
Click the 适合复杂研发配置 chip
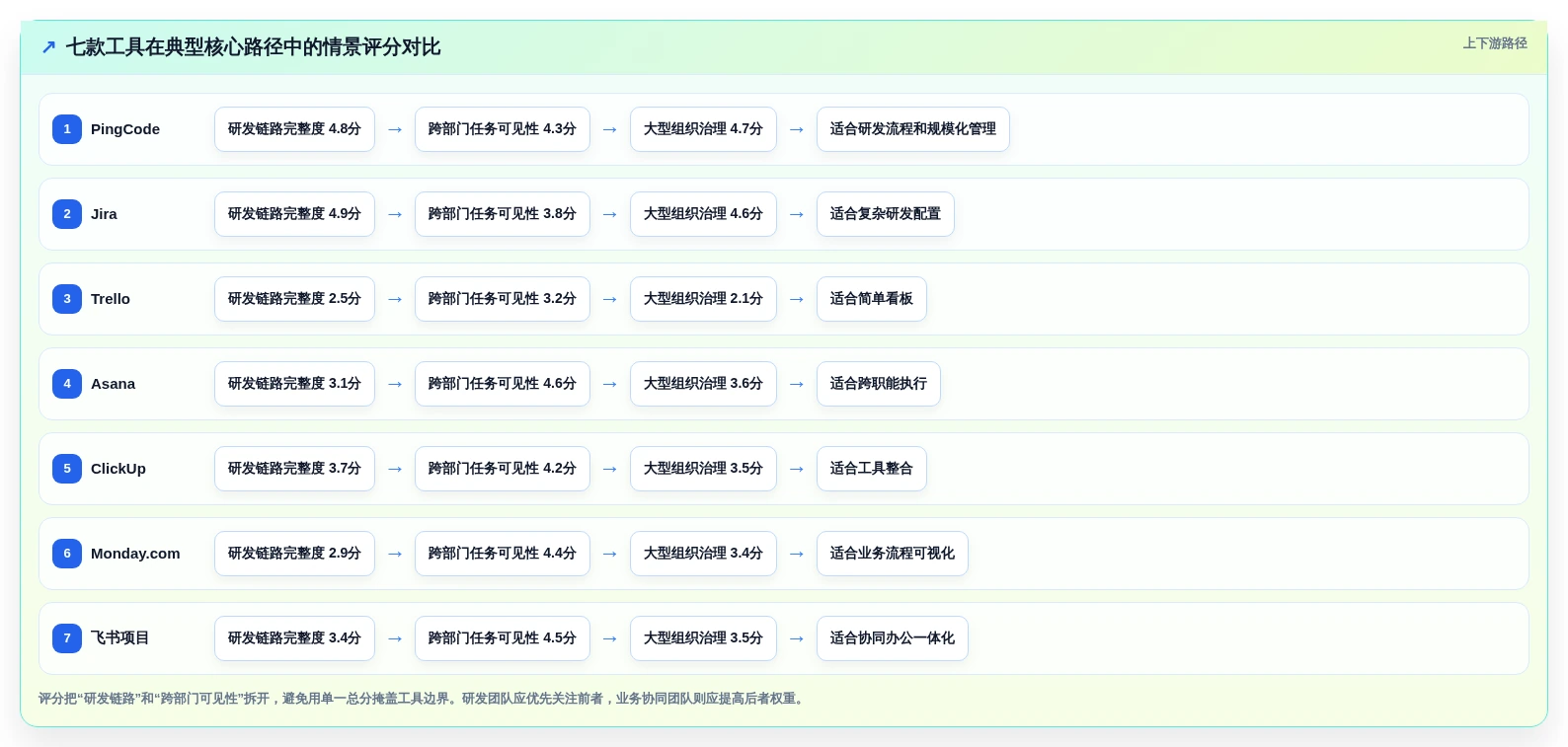886,214
